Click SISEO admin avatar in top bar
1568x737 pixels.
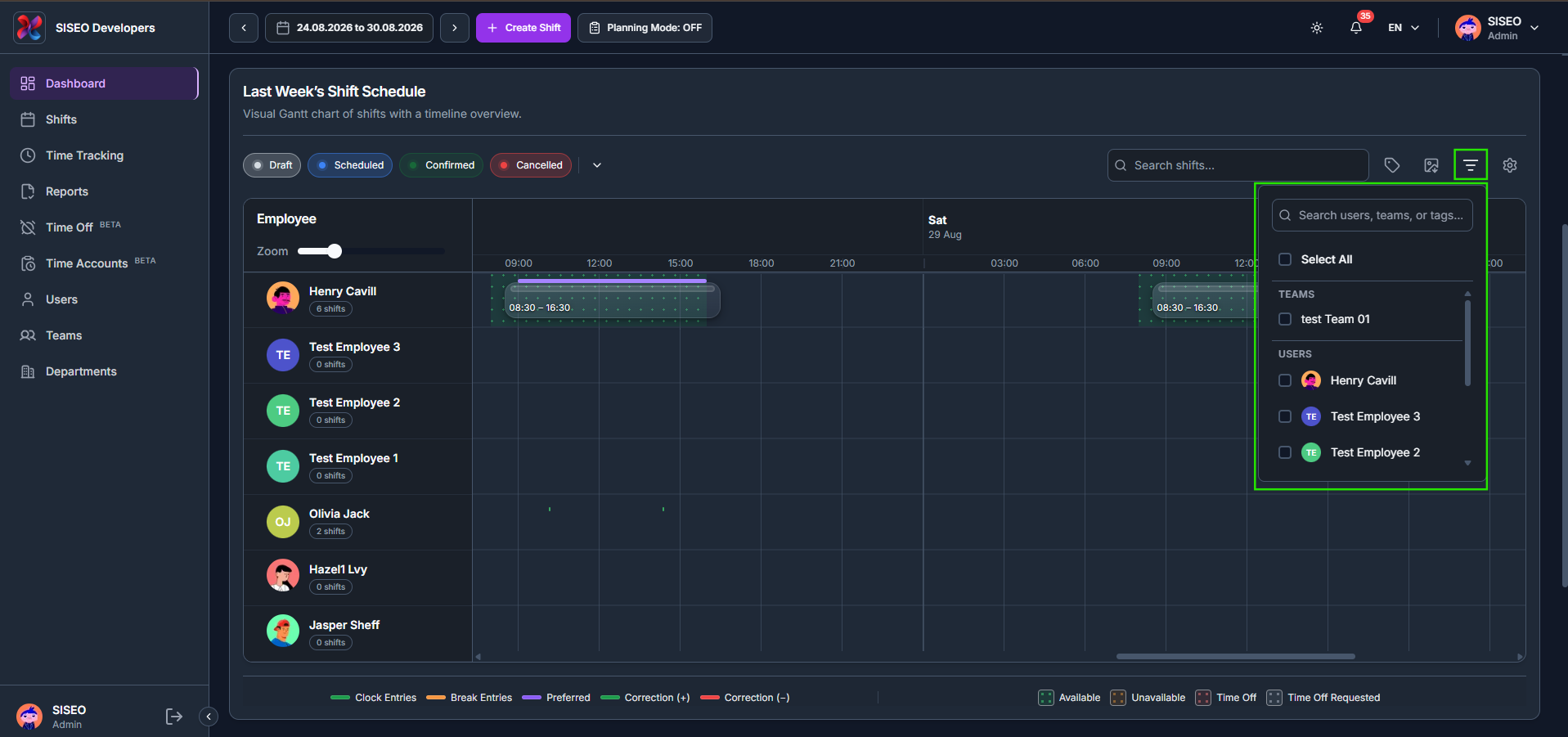(x=1467, y=28)
